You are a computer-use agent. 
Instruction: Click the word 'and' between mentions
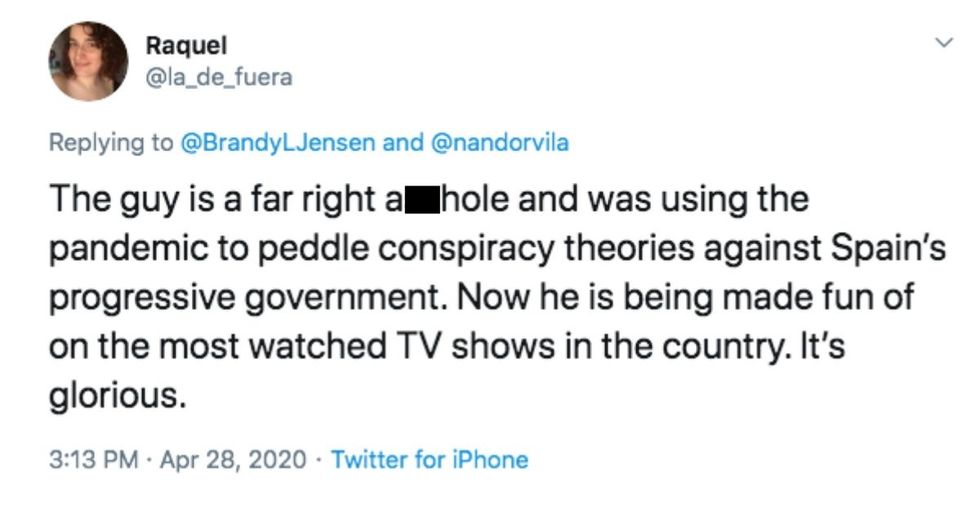[403, 142]
